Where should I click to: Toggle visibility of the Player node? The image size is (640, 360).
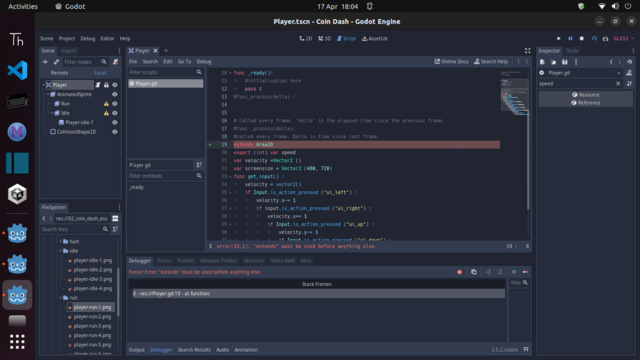coord(115,85)
